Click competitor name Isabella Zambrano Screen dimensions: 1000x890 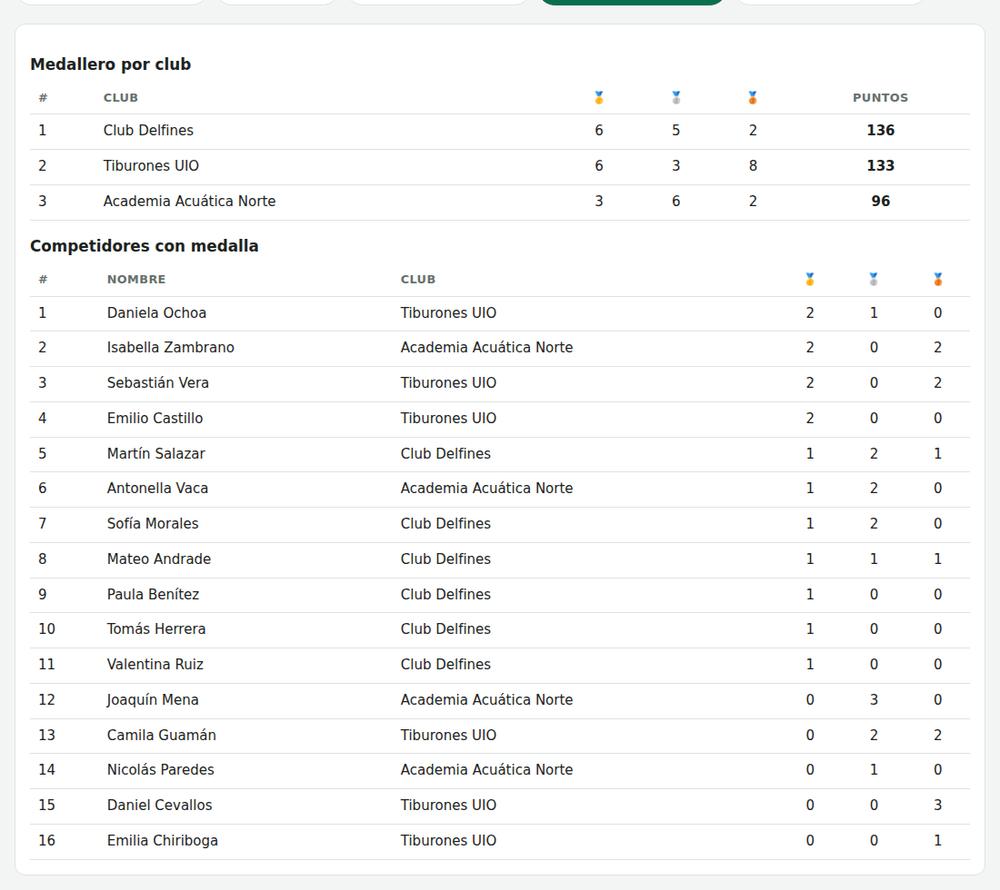170,347
